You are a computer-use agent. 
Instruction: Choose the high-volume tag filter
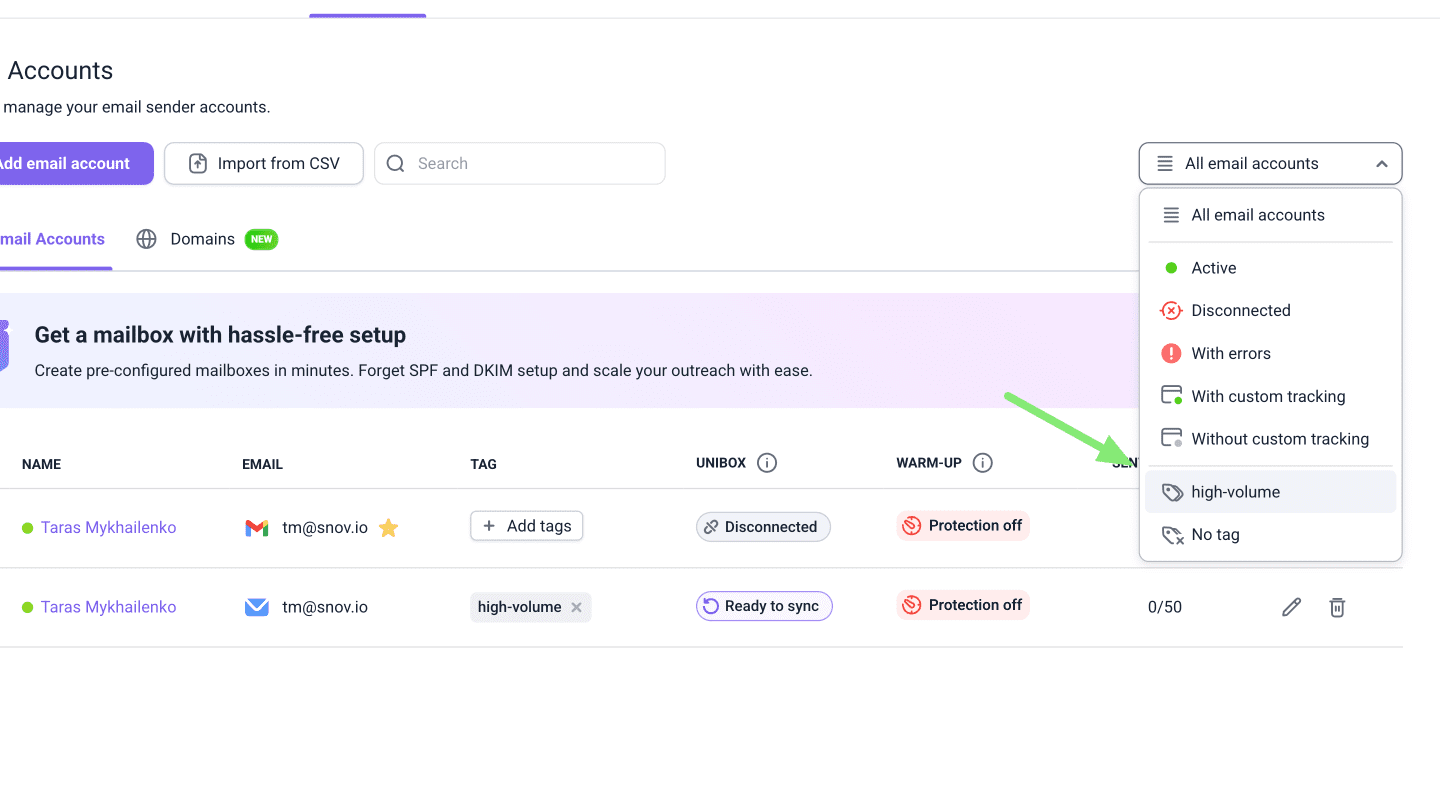tap(1235, 492)
